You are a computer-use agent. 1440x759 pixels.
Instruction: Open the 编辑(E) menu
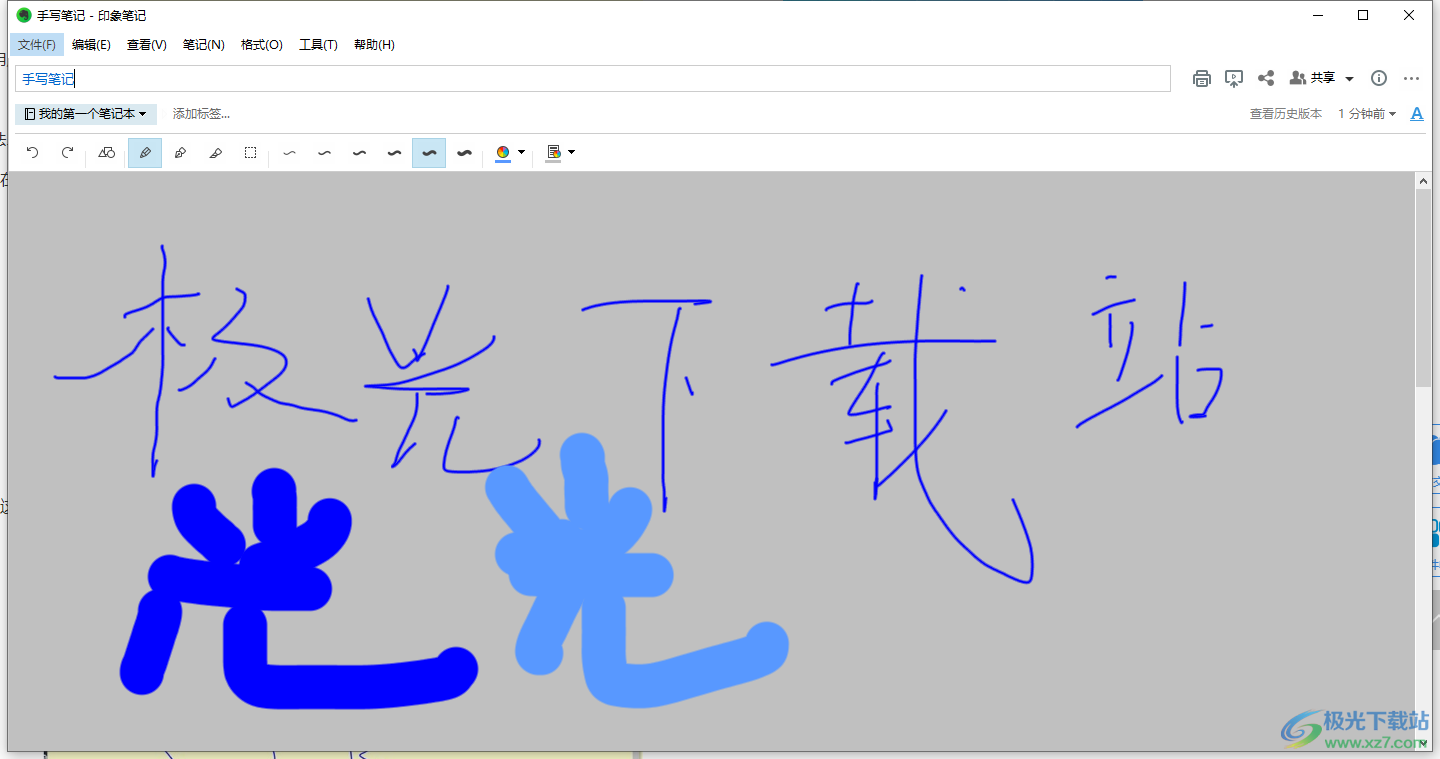(91, 45)
